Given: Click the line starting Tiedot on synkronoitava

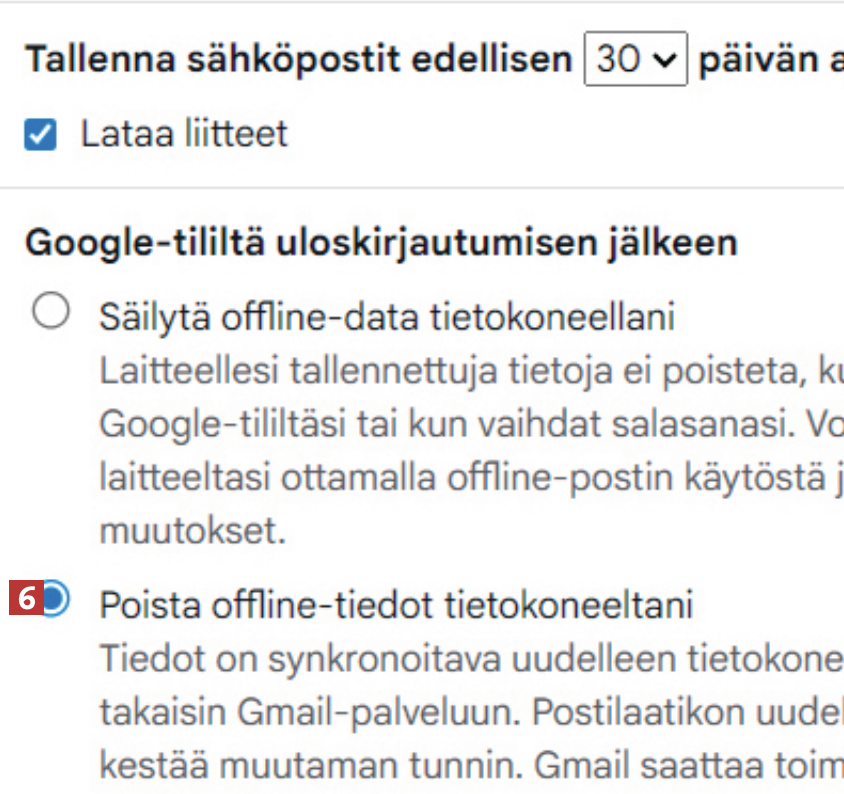Looking at the screenshot, I should point(470,660).
